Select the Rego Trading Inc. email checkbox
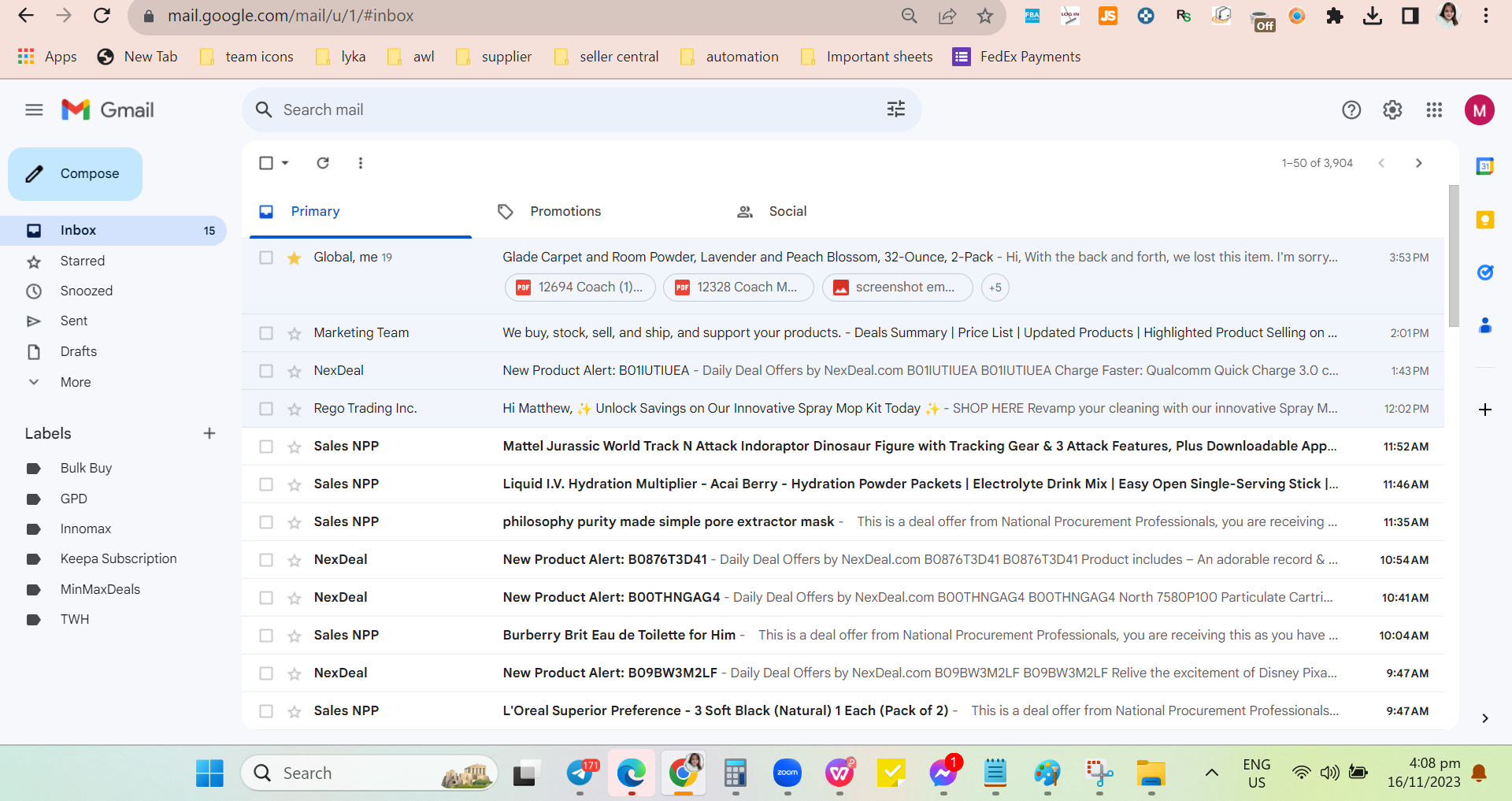The height and width of the screenshot is (801, 1512). pos(266,409)
